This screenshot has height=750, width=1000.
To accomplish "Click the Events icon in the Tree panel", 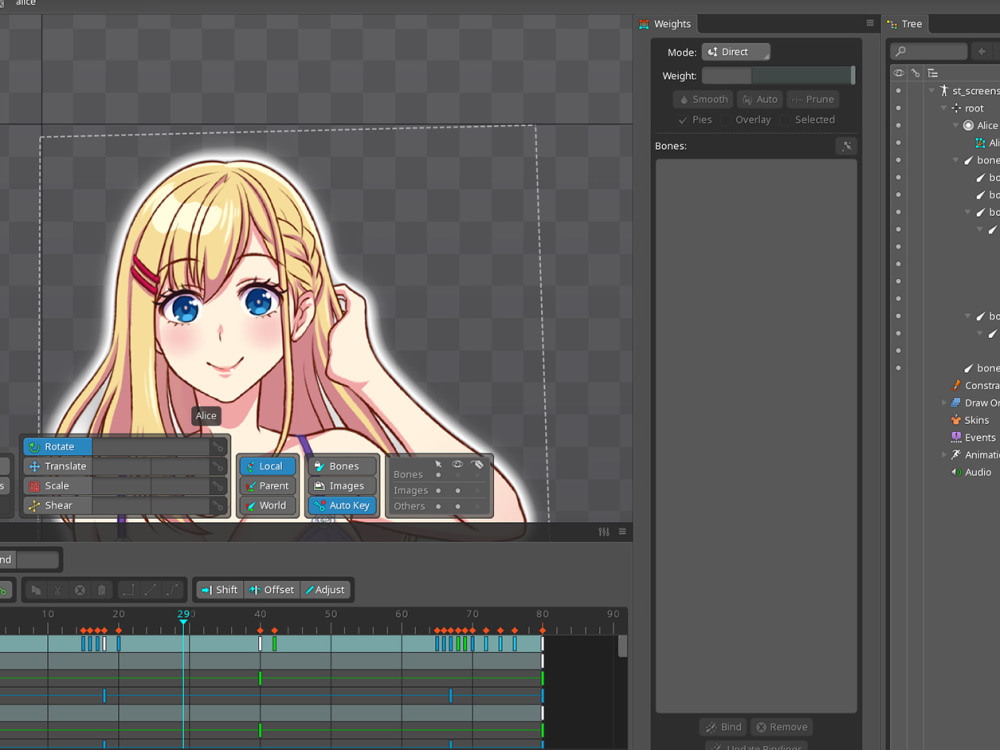I will pos(955,437).
